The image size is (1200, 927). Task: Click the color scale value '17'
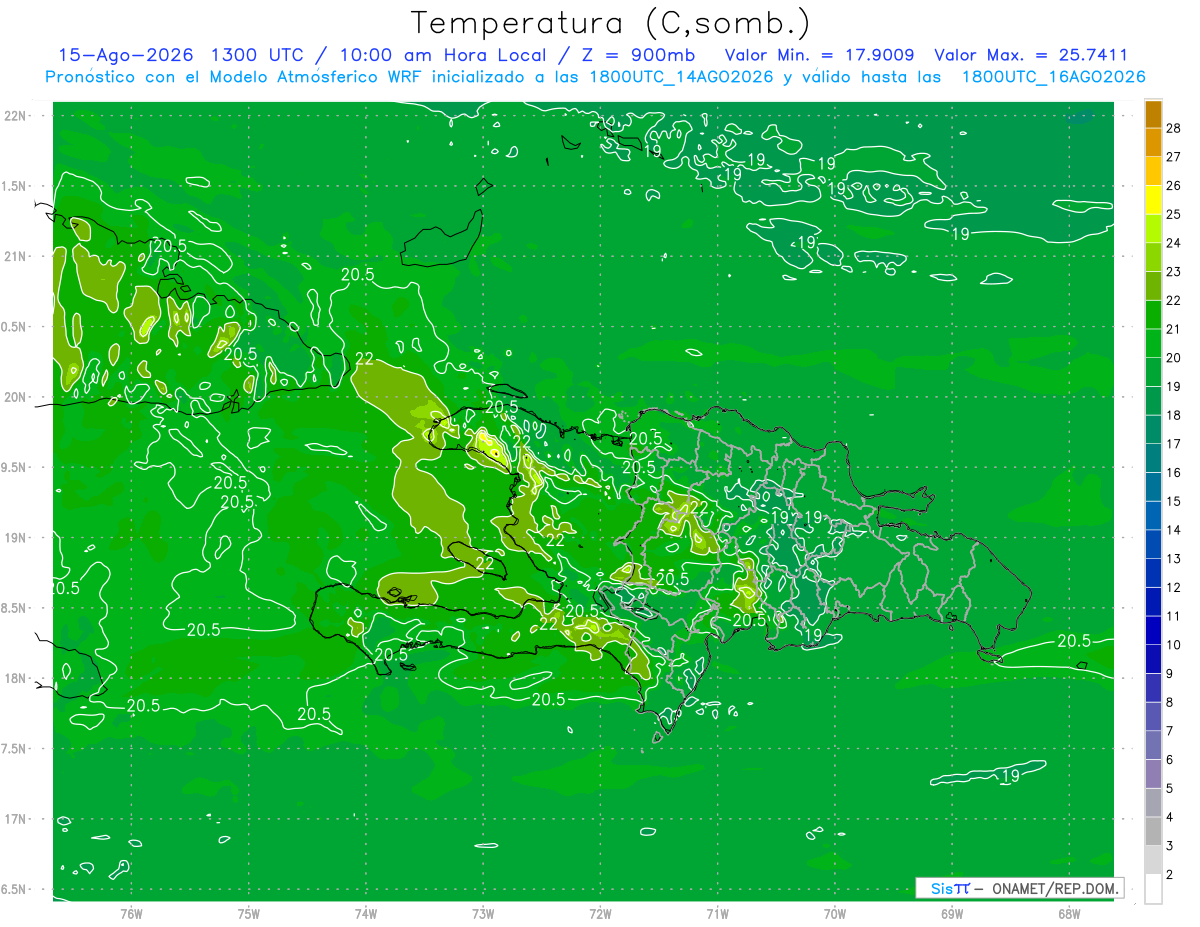pyautogui.click(x=1174, y=444)
